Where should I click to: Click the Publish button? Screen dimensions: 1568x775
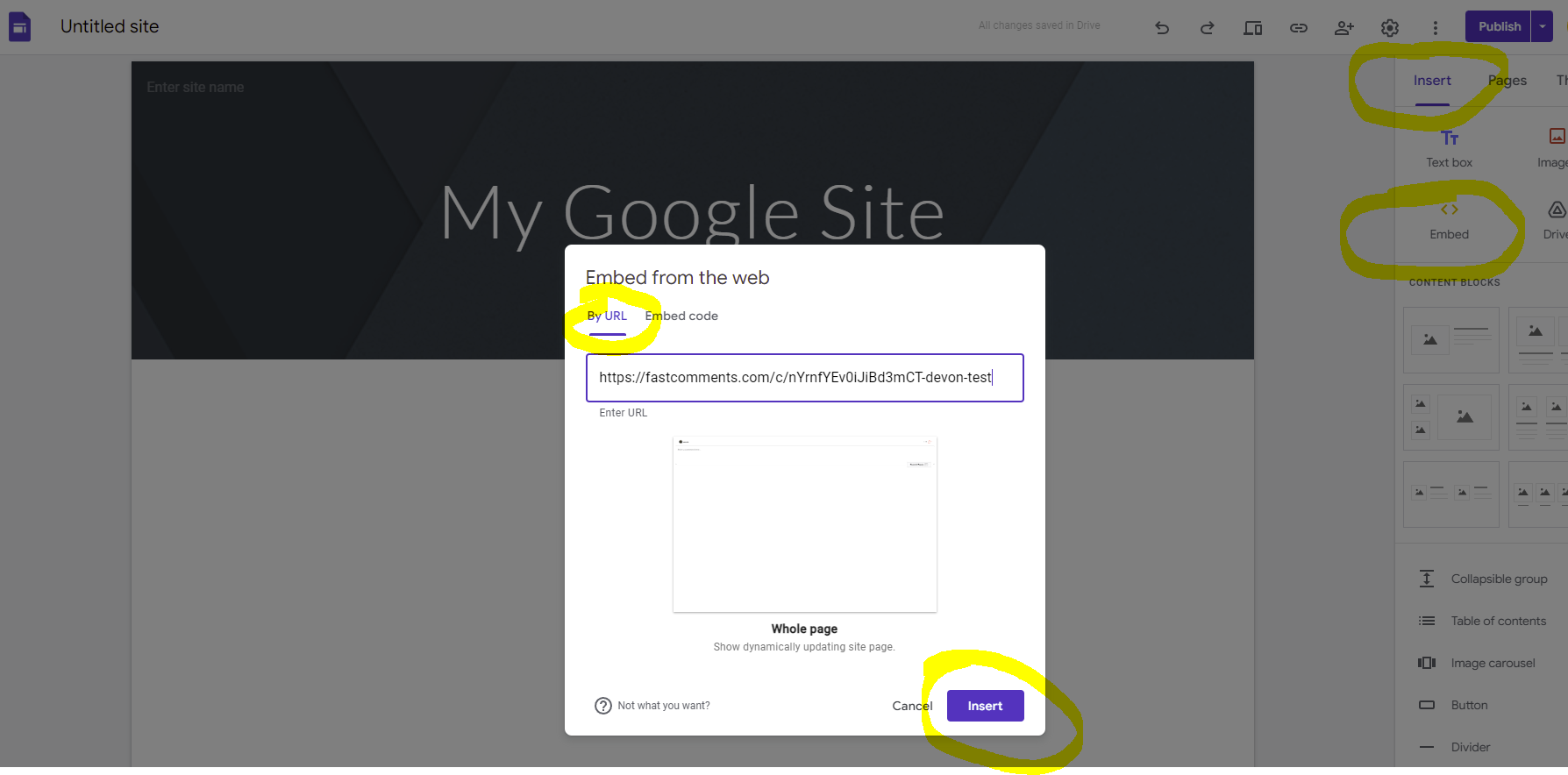click(1499, 26)
